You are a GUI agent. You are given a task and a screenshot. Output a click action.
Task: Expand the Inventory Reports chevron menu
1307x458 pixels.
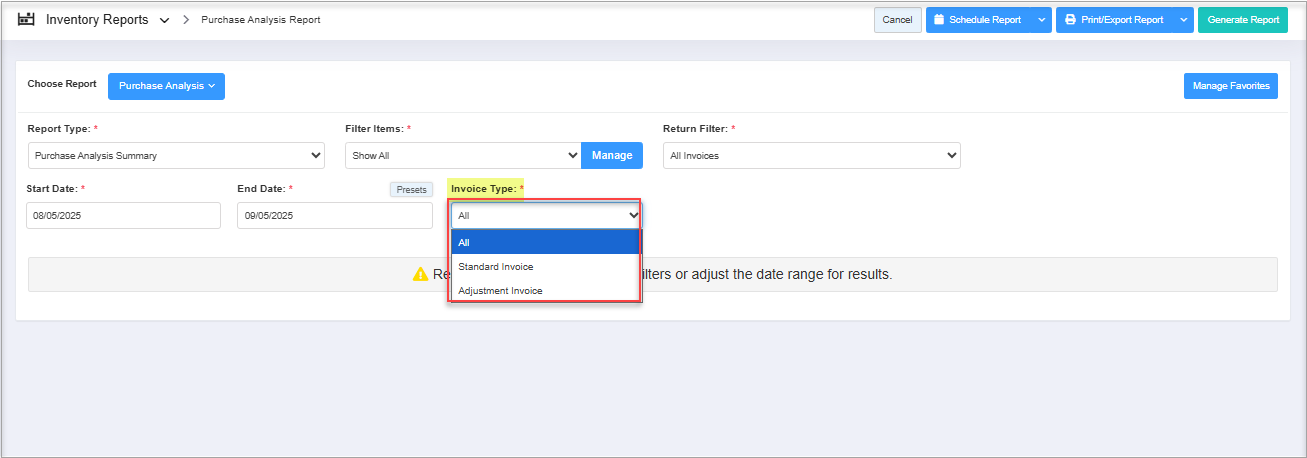coord(165,20)
